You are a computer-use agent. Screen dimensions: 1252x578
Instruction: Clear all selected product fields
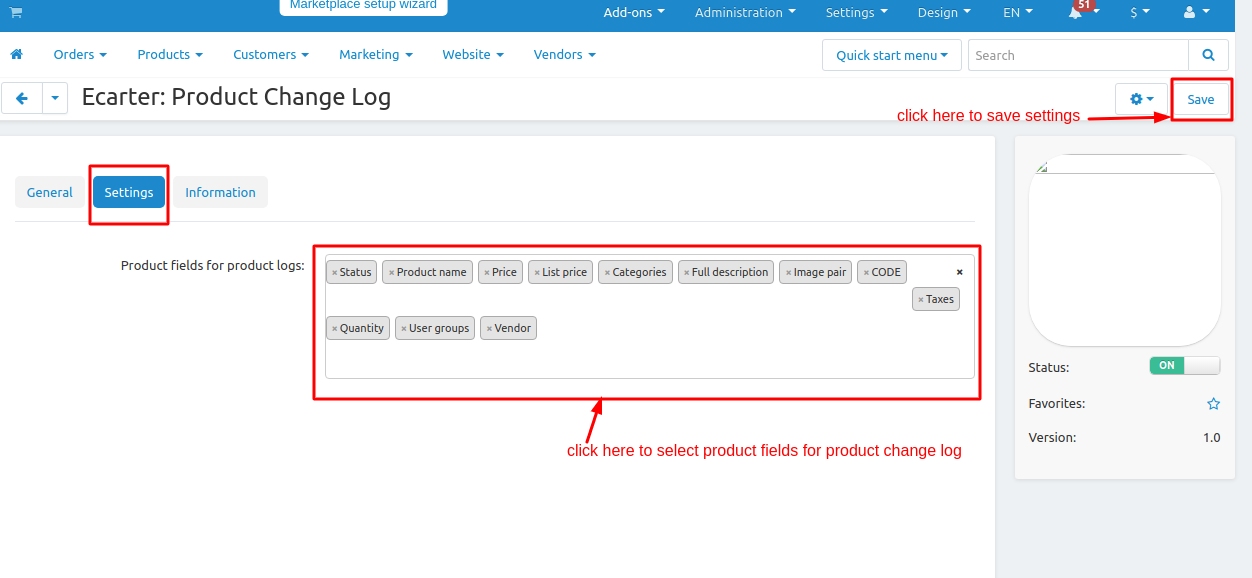point(960,272)
